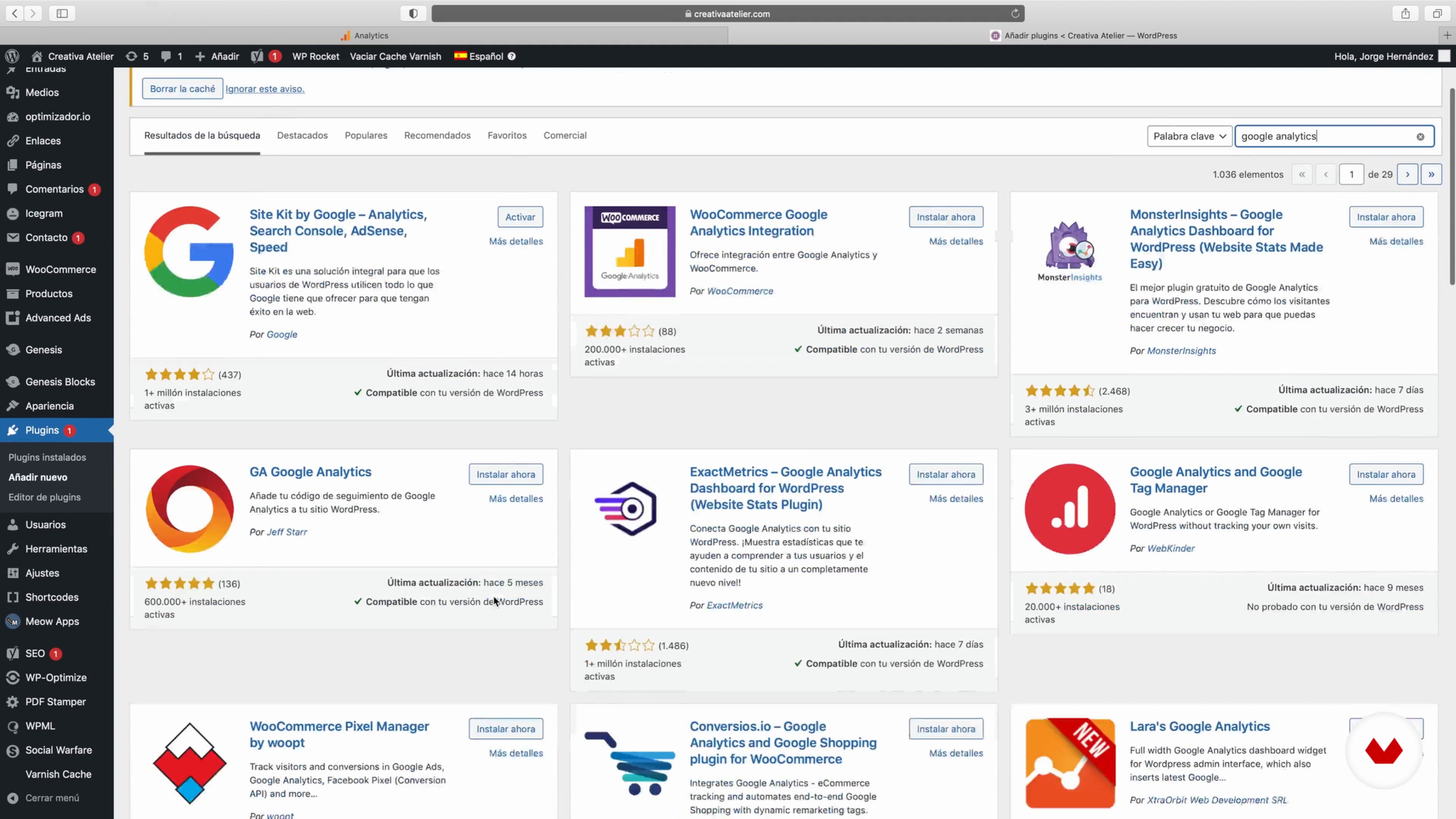Click the Site Kit by Google logo

189,251
